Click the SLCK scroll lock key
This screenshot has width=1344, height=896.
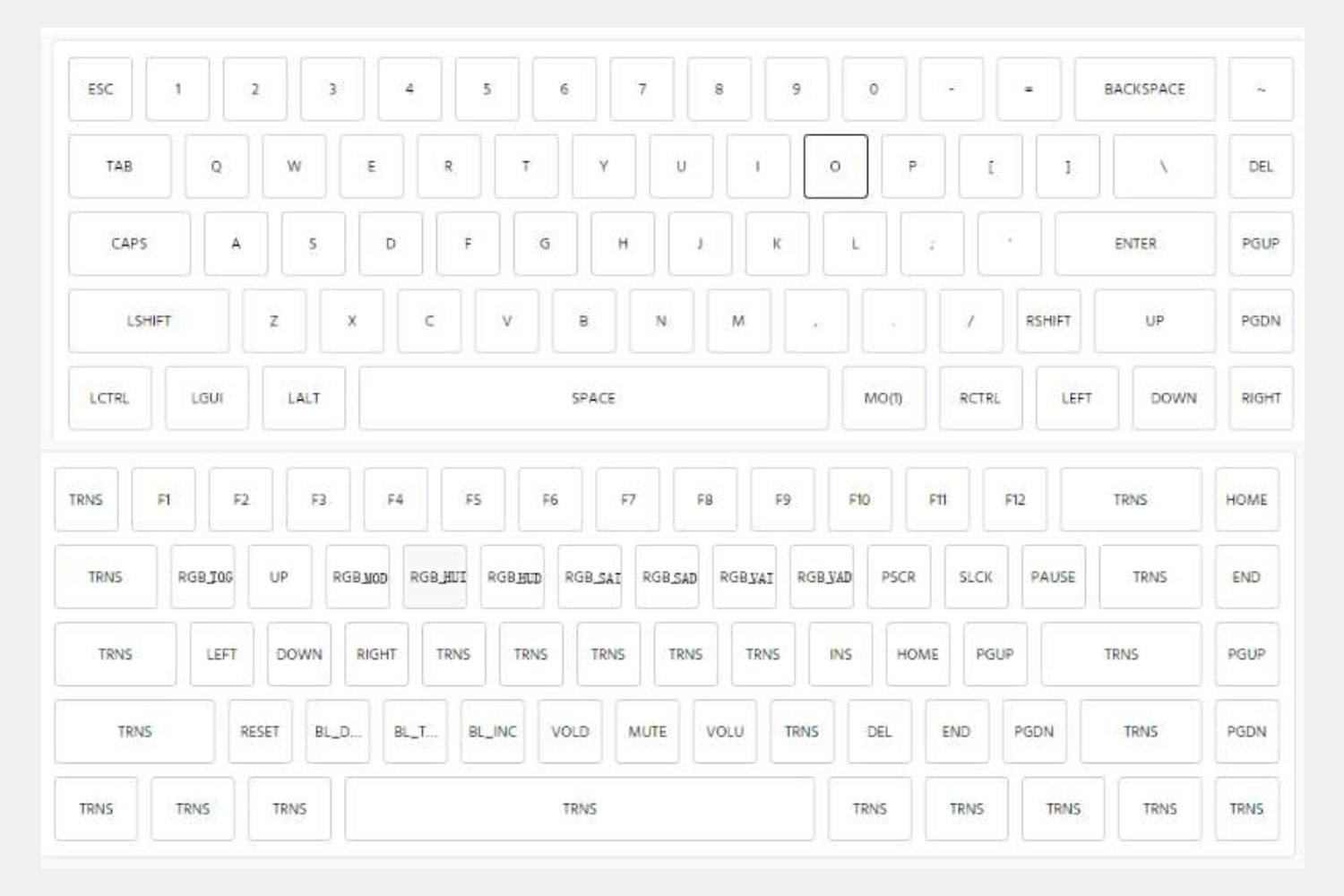[976, 577]
